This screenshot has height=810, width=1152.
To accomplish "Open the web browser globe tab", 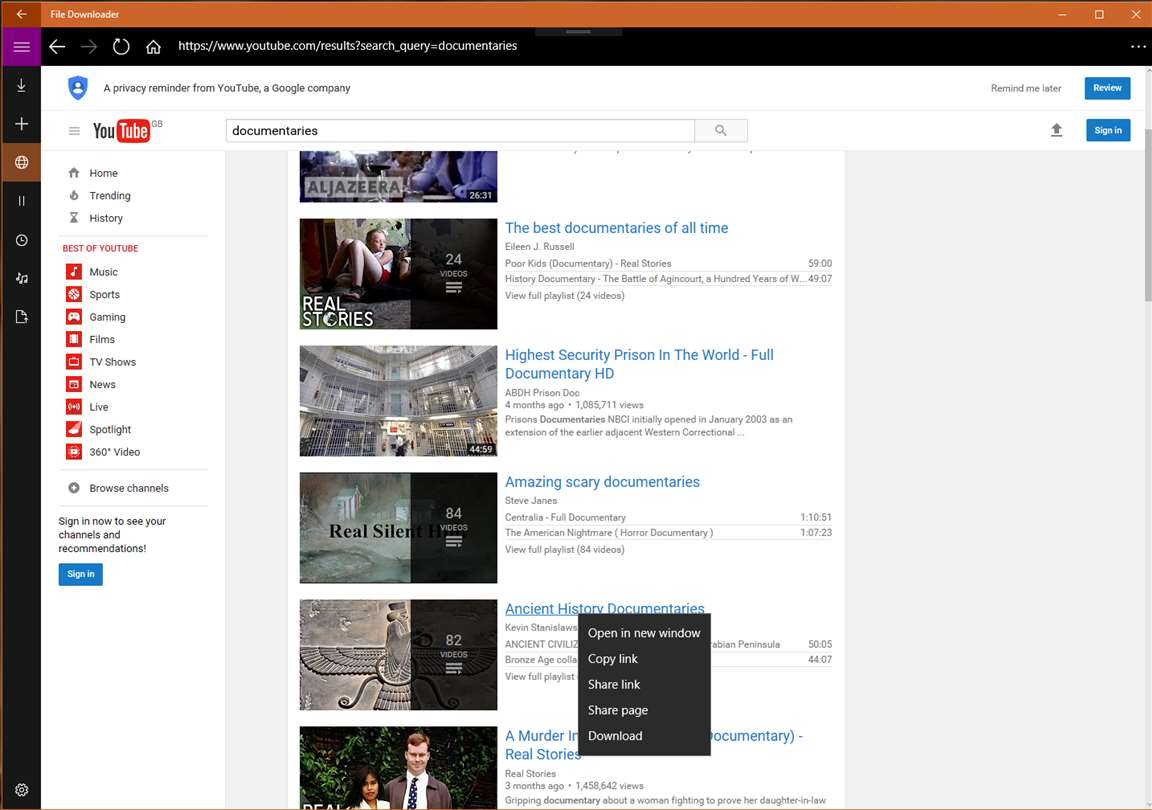I will [x=21, y=162].
